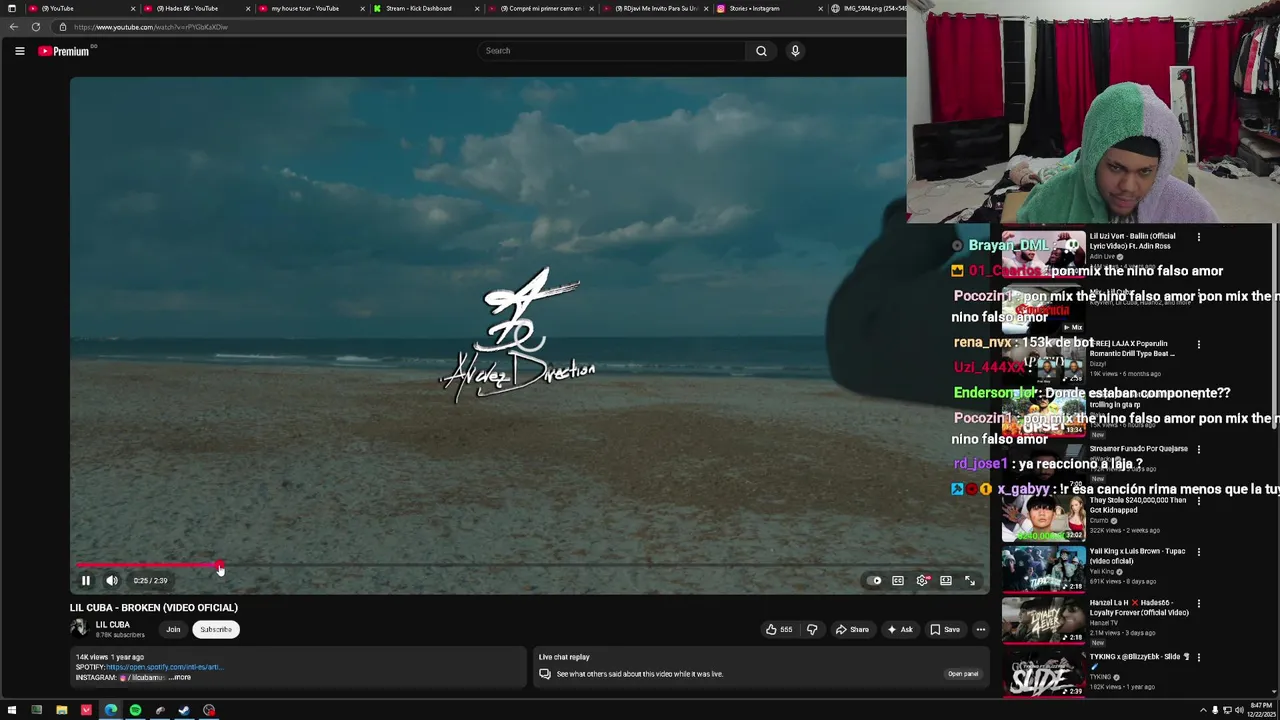Go to YouTube Premium home logo
Screen dimensions: 1280x720
(x=64, y=51)
